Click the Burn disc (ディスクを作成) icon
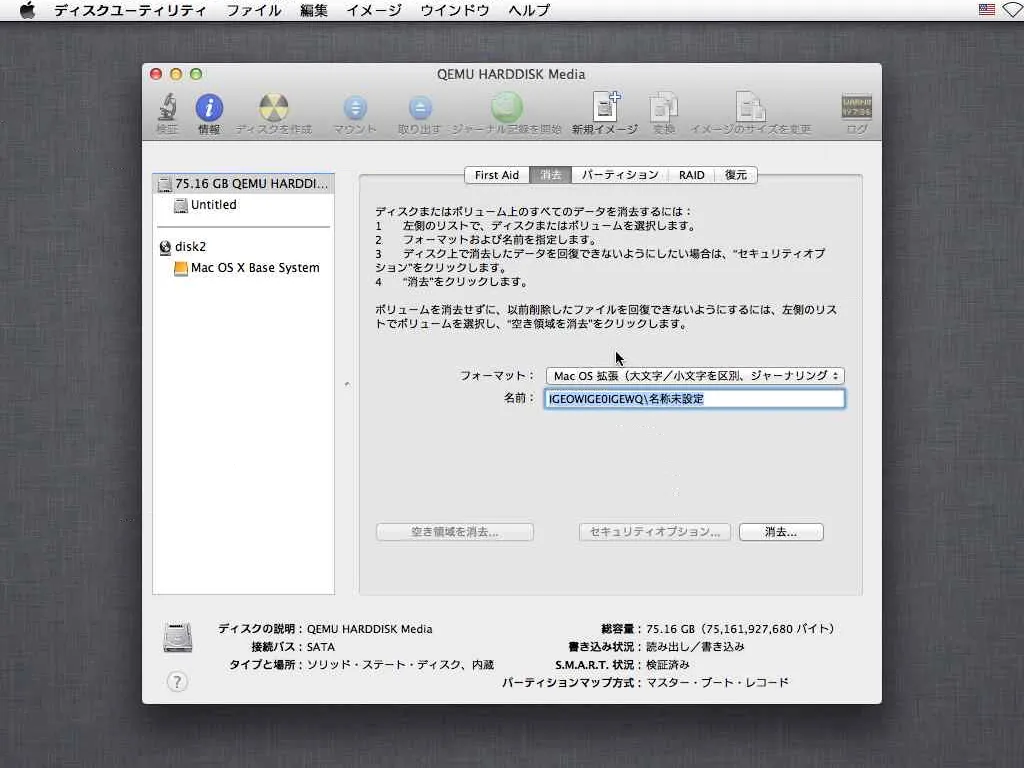This screenshot has width=1024, height=768. 274,107
